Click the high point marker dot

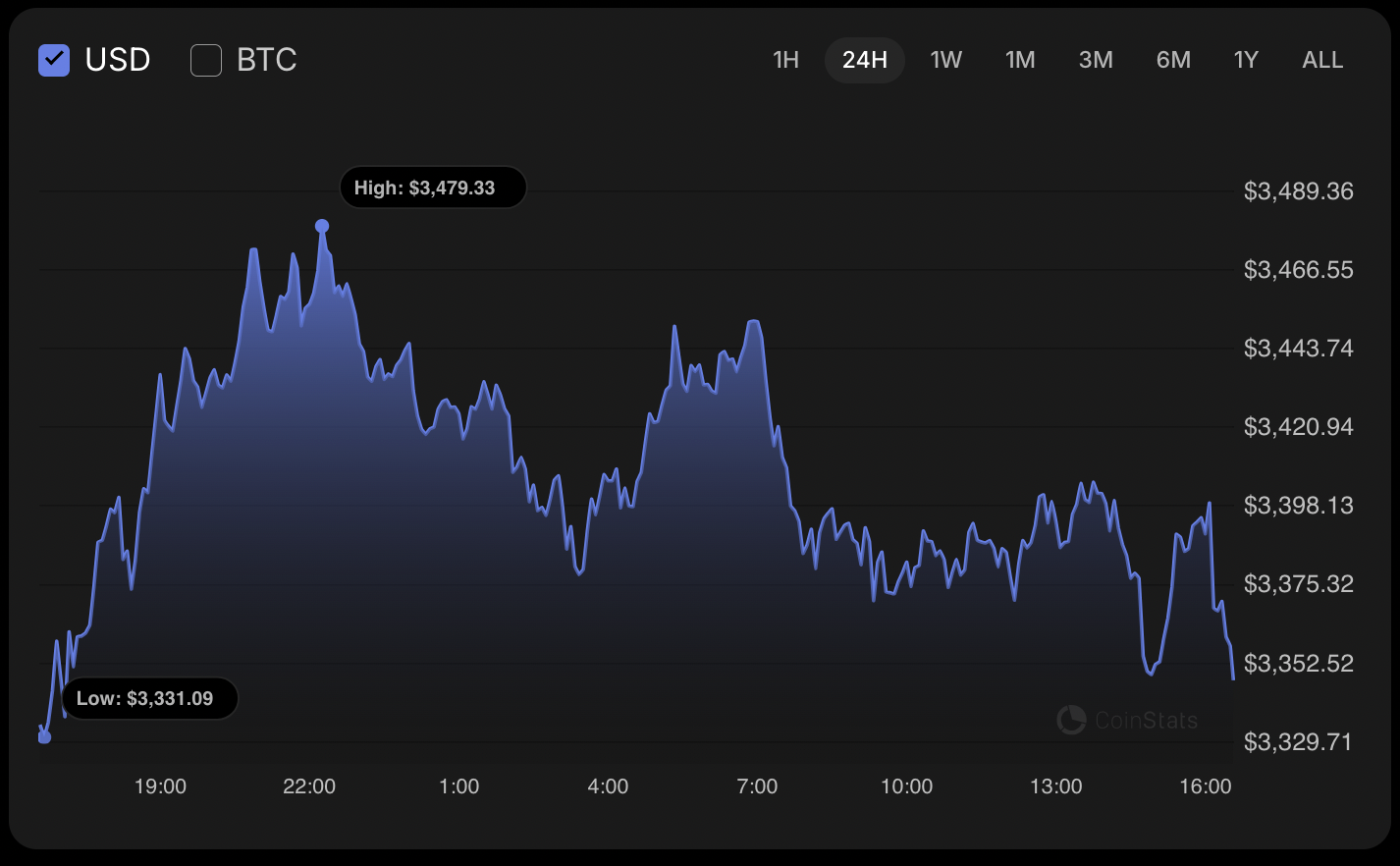click(322, 226)
